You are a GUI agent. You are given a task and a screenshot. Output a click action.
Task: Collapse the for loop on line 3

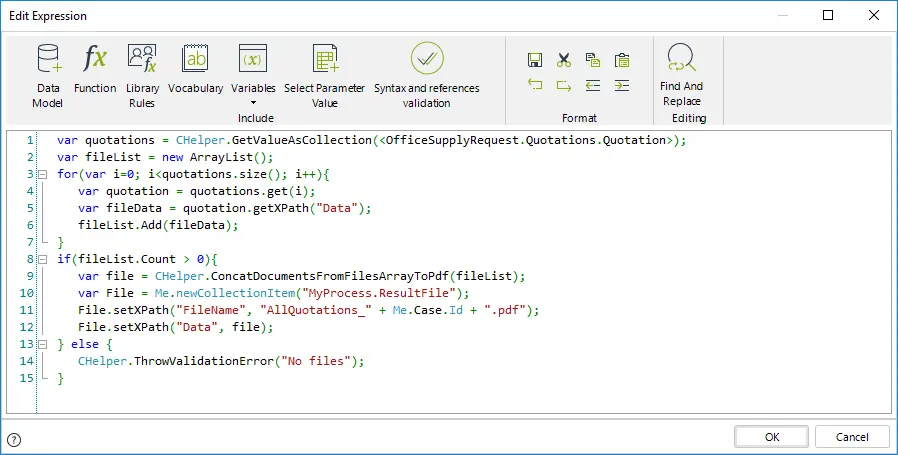(42, 174)
